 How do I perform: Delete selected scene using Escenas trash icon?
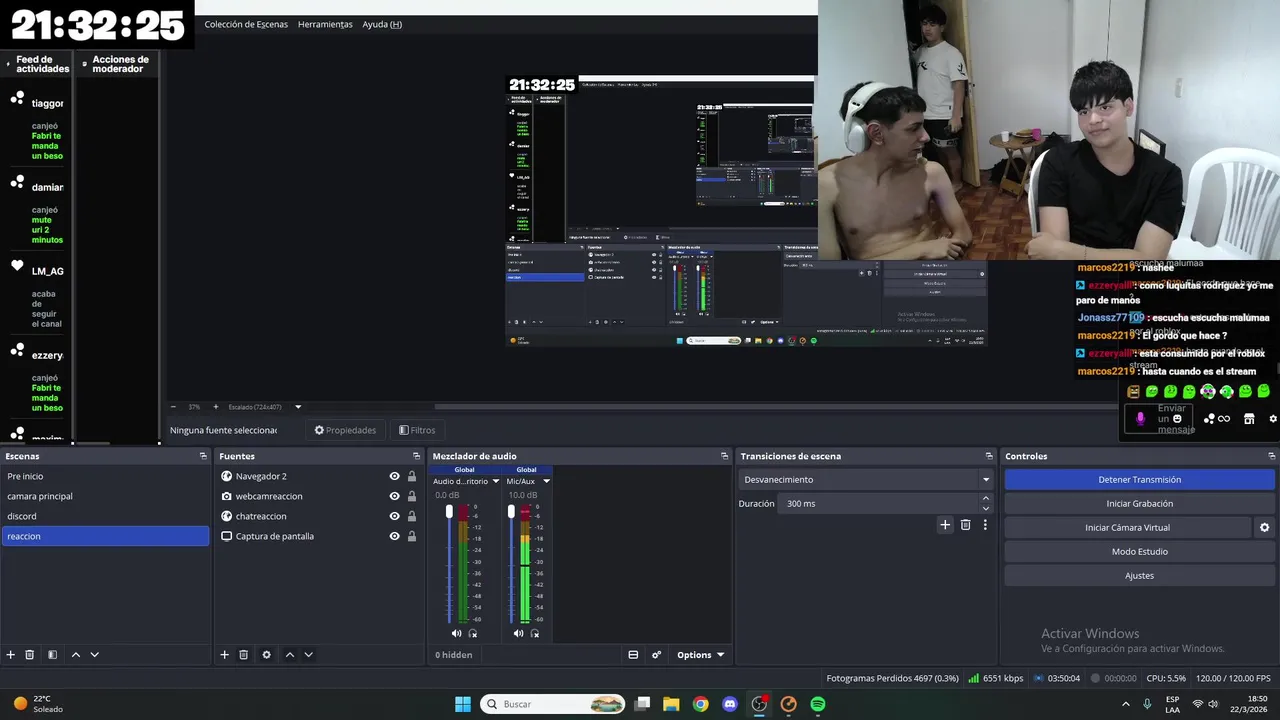30,655
